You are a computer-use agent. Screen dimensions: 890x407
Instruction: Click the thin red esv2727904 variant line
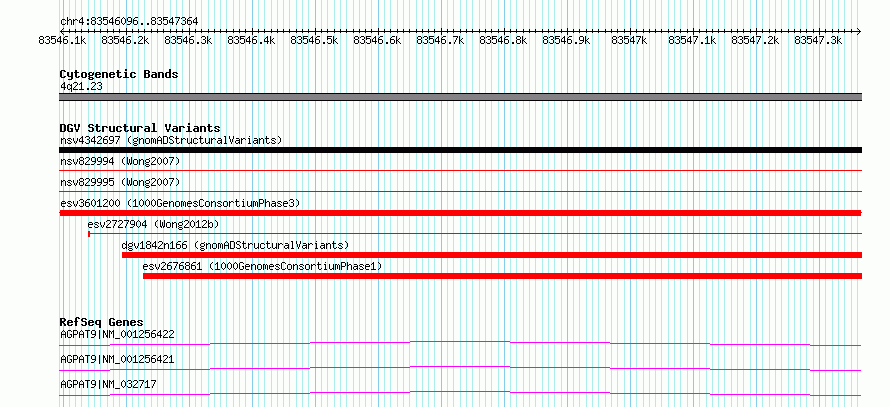pyautogui.click(x=475, y=233)
